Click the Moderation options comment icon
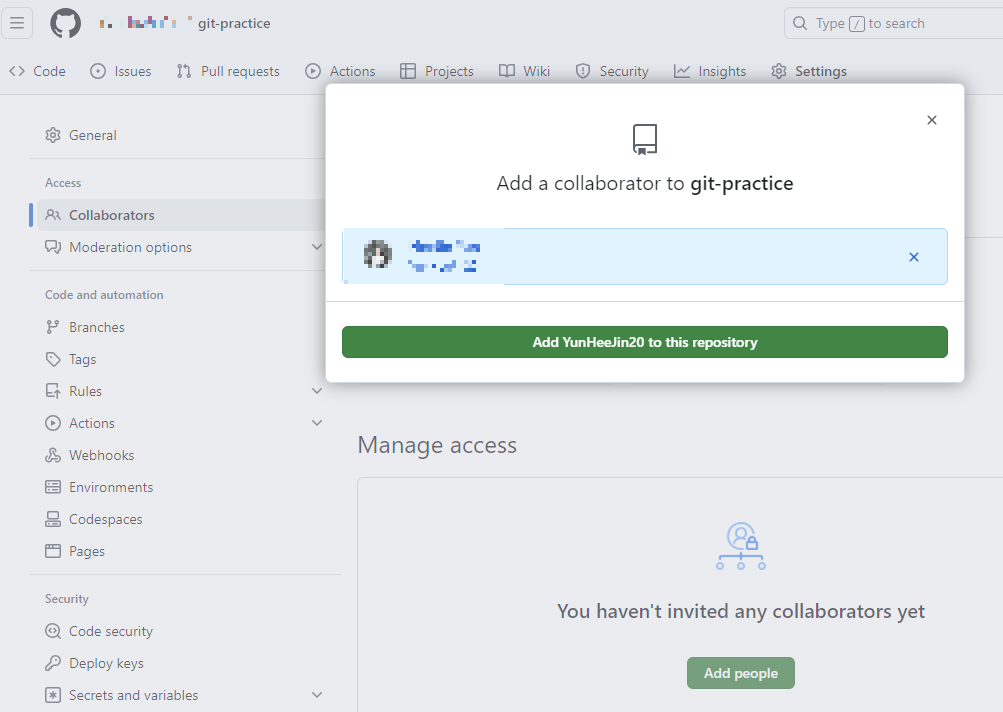The width and height of the screenshot is (1003, 712). (x=53, y=247)
